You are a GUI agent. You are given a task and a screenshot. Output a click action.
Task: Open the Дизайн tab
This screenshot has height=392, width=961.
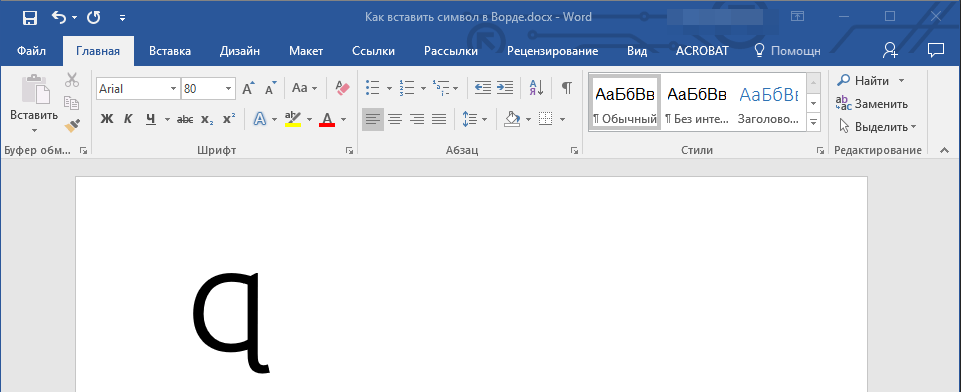click(x=240, y=51)
